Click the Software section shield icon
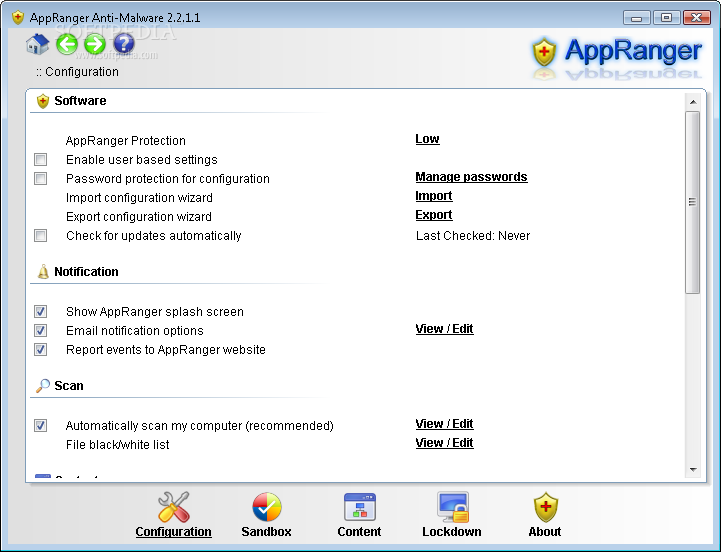Viewport: 721px width, 552px height. [43, 101]
